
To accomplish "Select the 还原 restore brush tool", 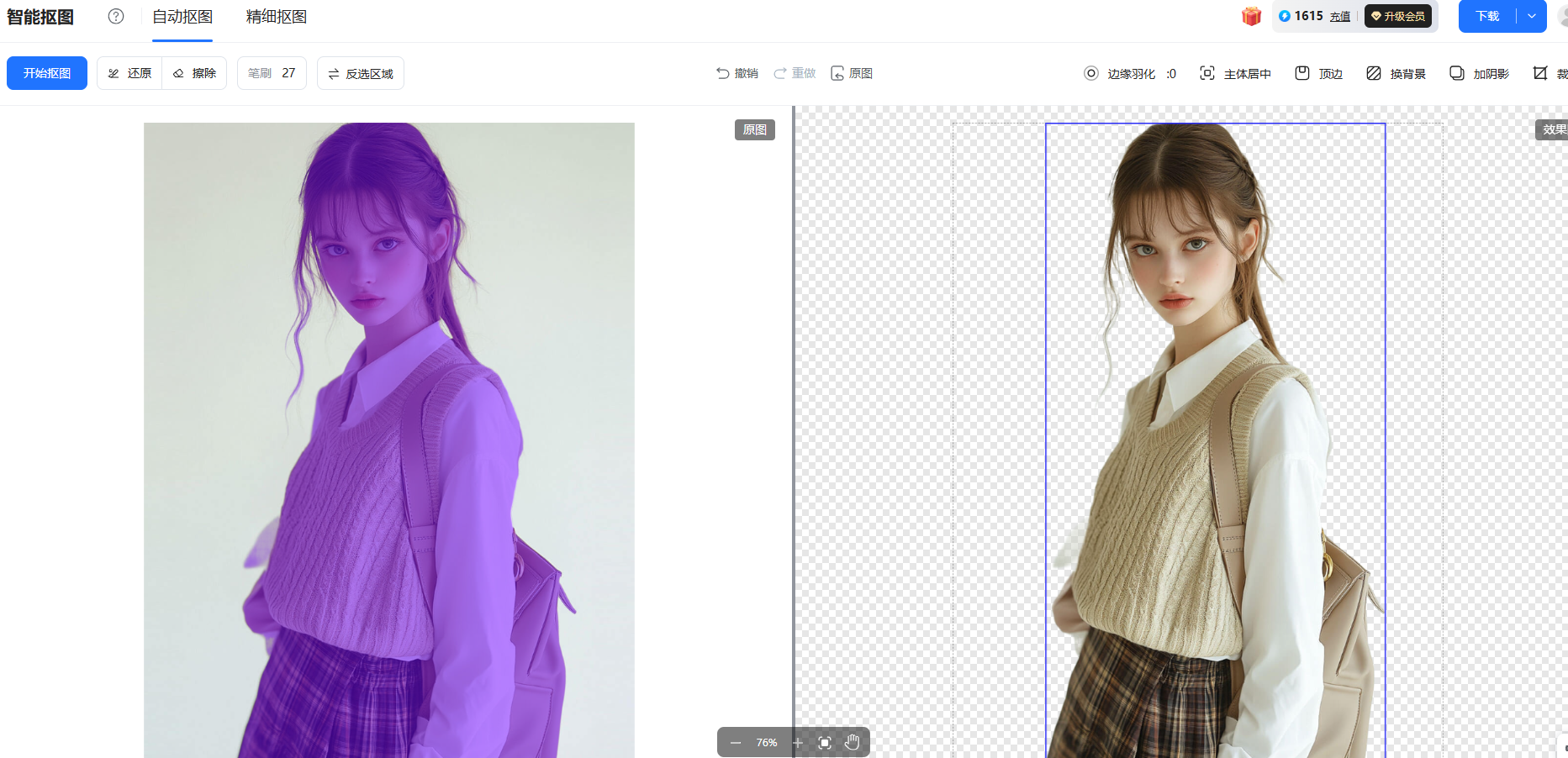I will click(130, 73).
